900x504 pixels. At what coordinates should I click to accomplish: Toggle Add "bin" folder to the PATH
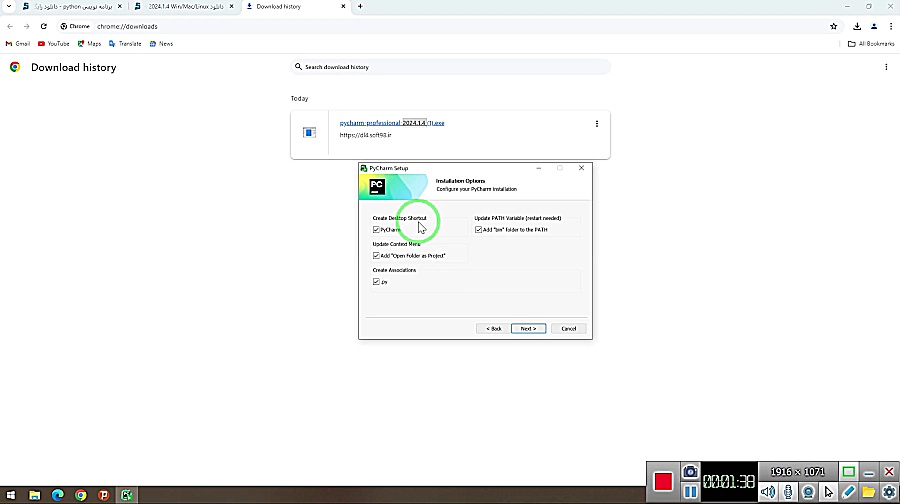[478, 230]
